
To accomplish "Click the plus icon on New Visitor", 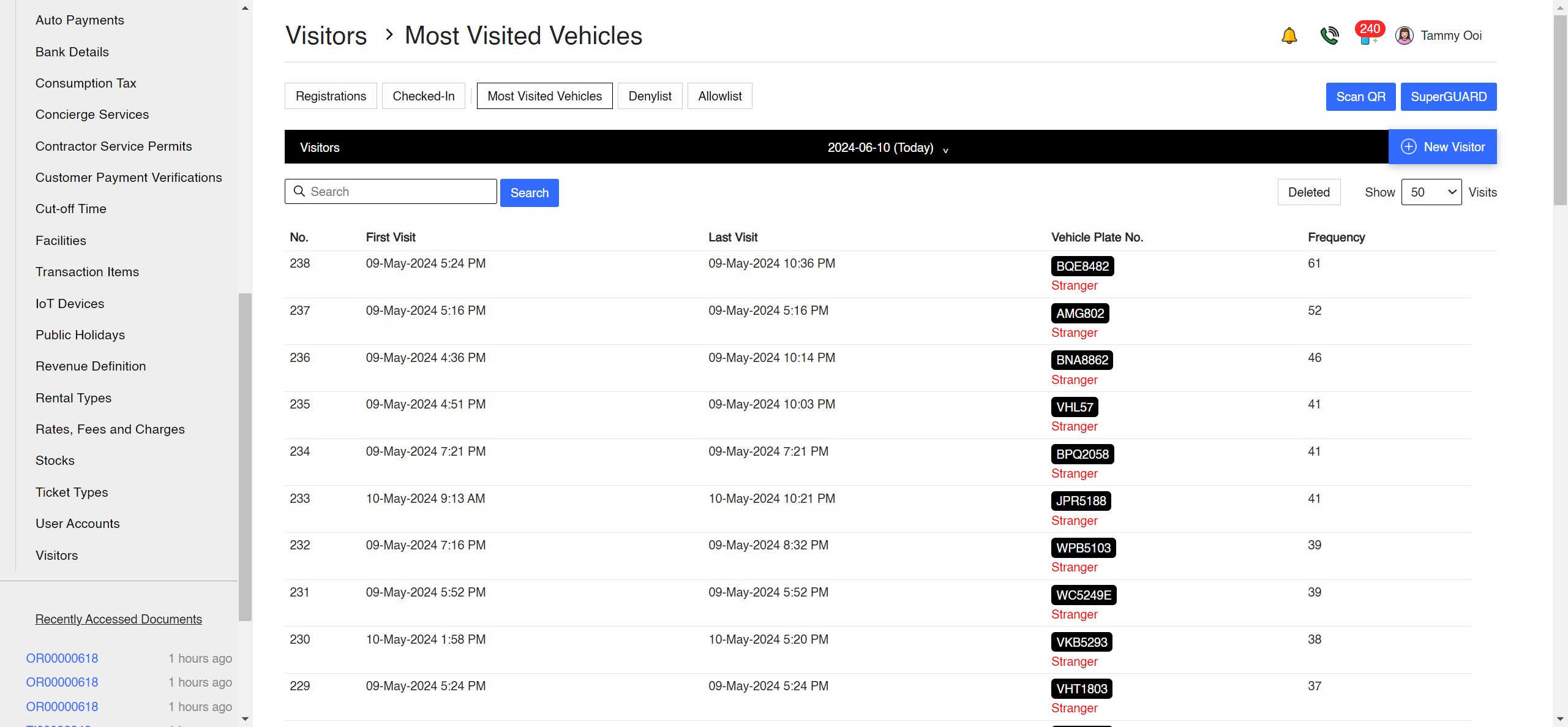I will 1409,146.
